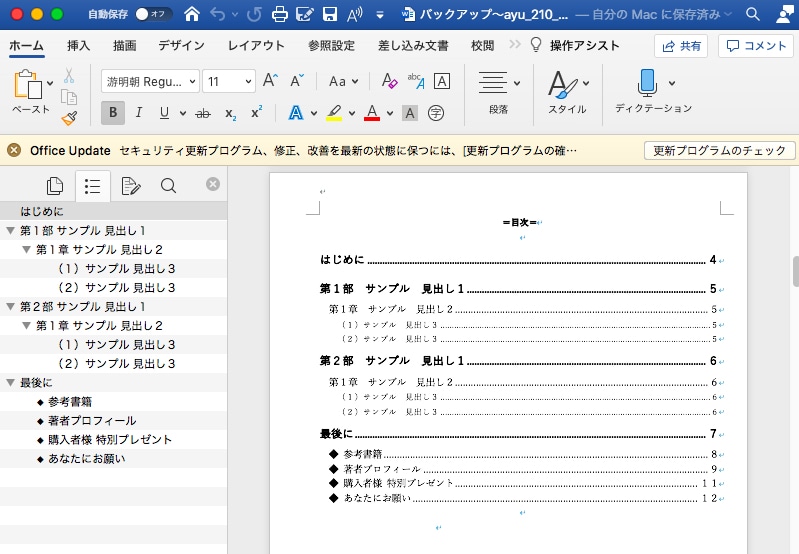Close the navigation pane
799x554 pixels.
click(x=213, y=184)
